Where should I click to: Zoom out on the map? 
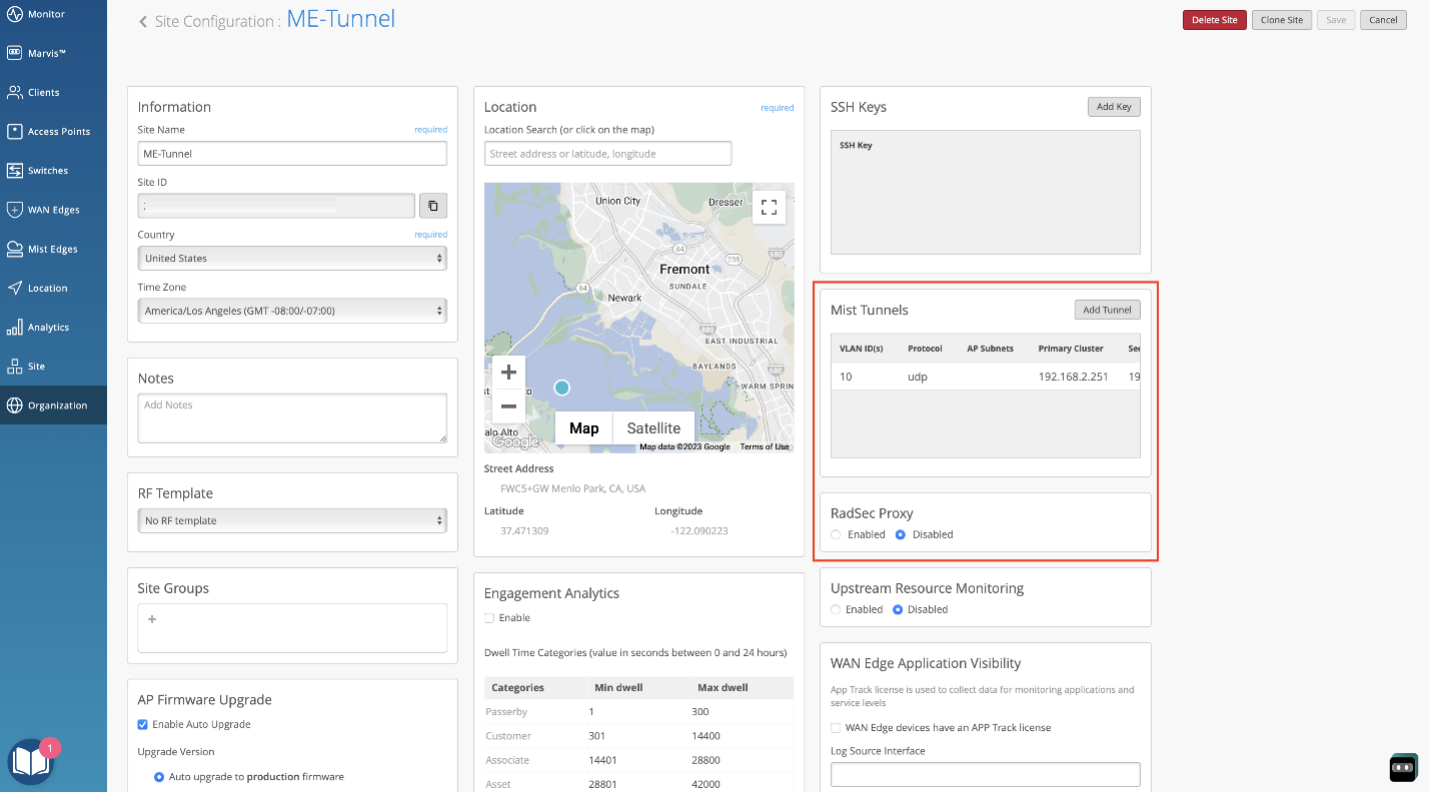(508, 405)
